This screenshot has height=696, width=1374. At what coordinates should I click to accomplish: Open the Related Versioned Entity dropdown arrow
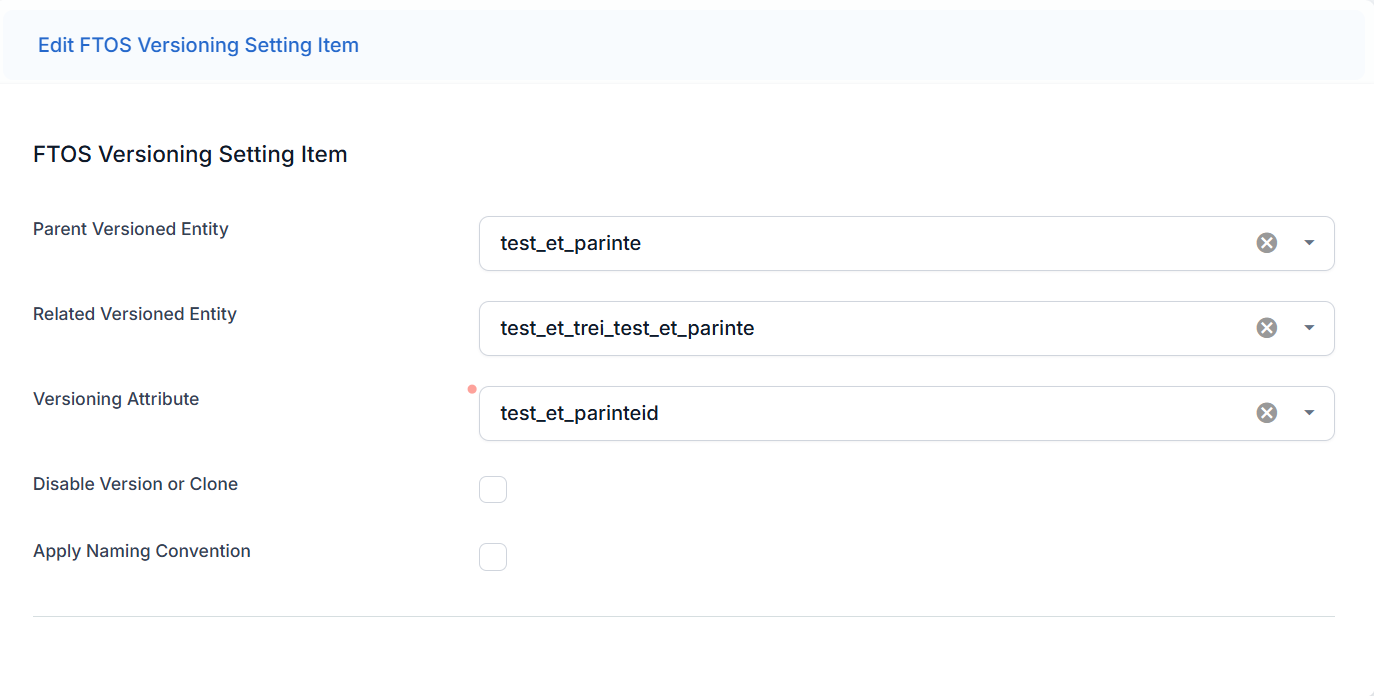pos(1309,328)
